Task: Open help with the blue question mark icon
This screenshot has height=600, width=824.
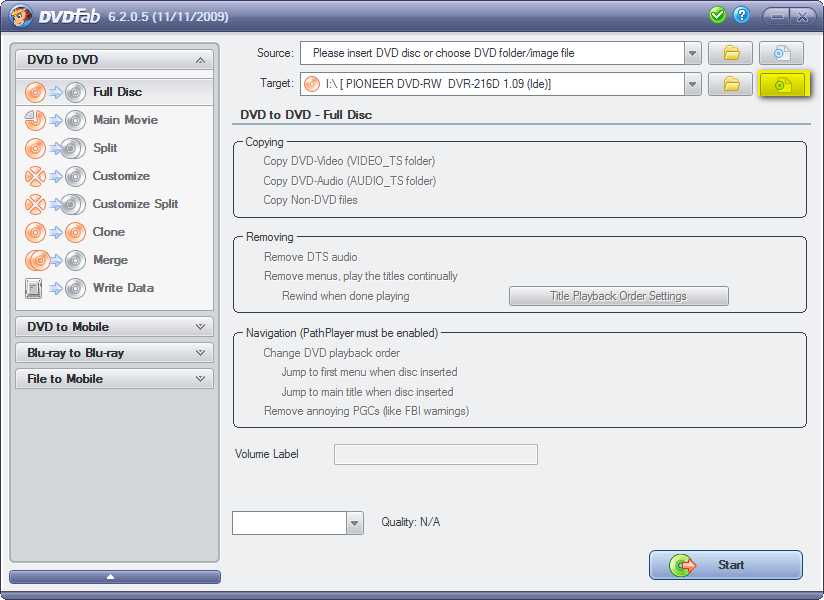Action: click(741, 15)
